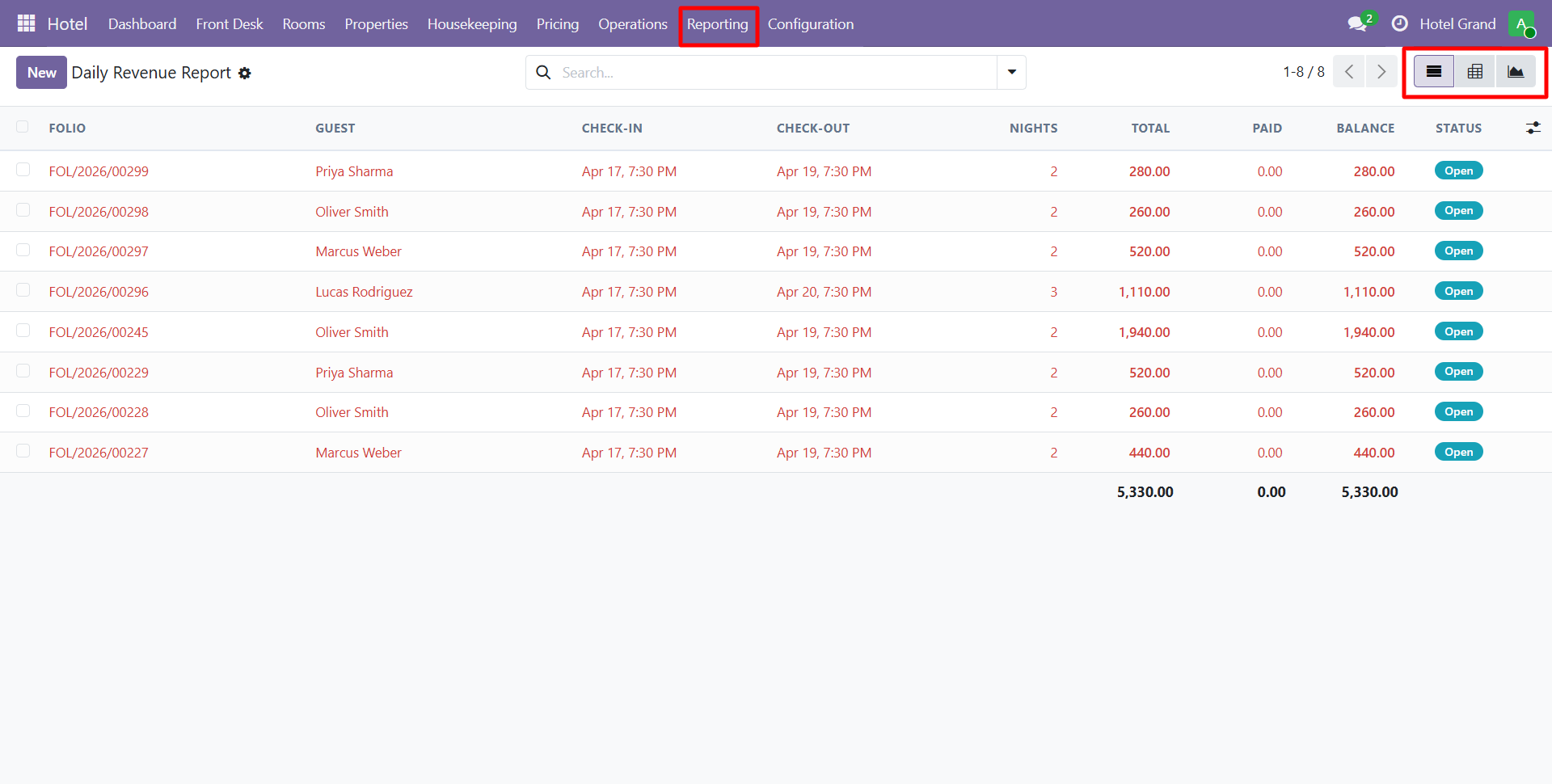Open the Reporting menu
This screenshot has width=1552, height=784.
[x=718, y=24]
